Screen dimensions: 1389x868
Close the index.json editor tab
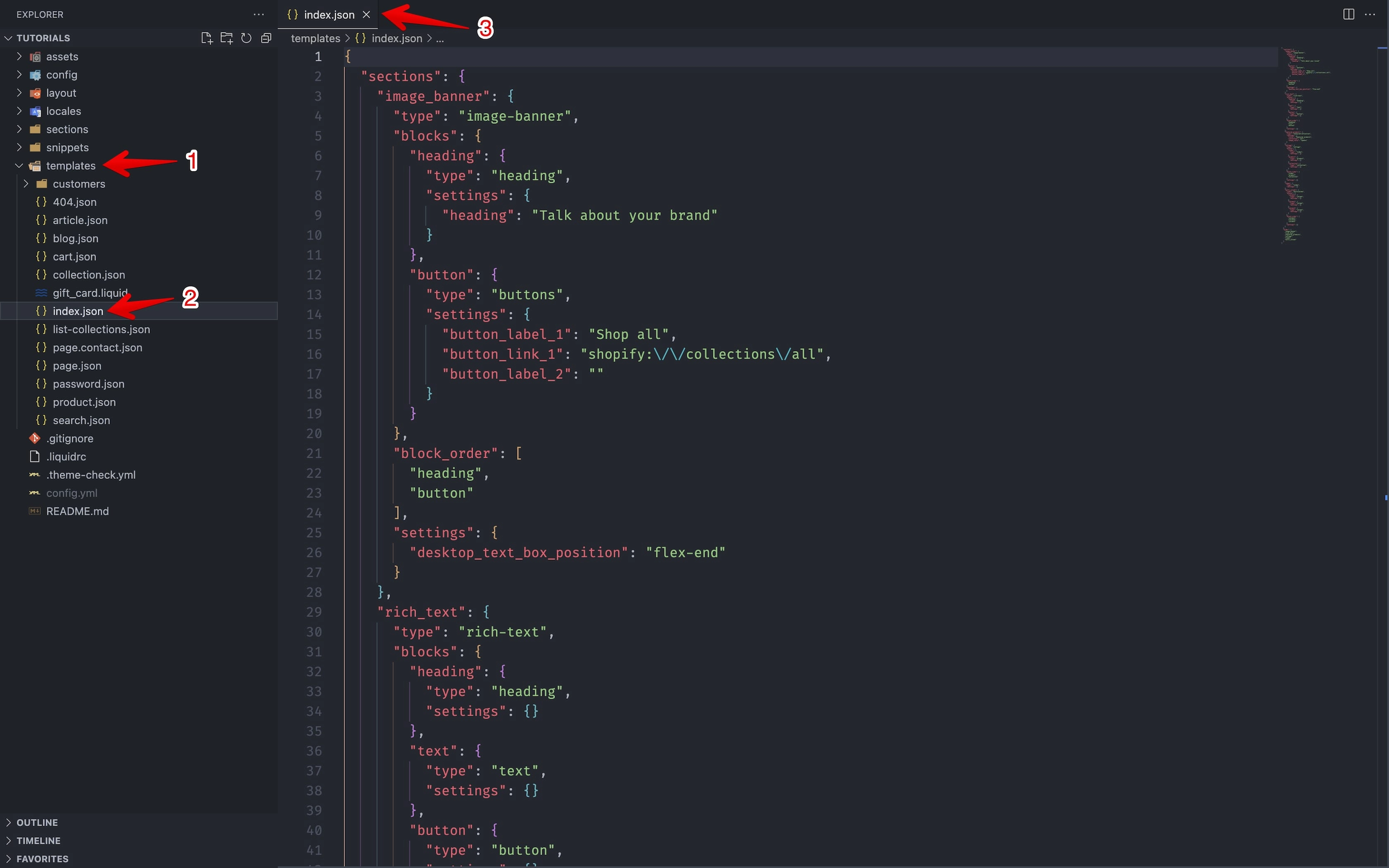tap(366, 14)
